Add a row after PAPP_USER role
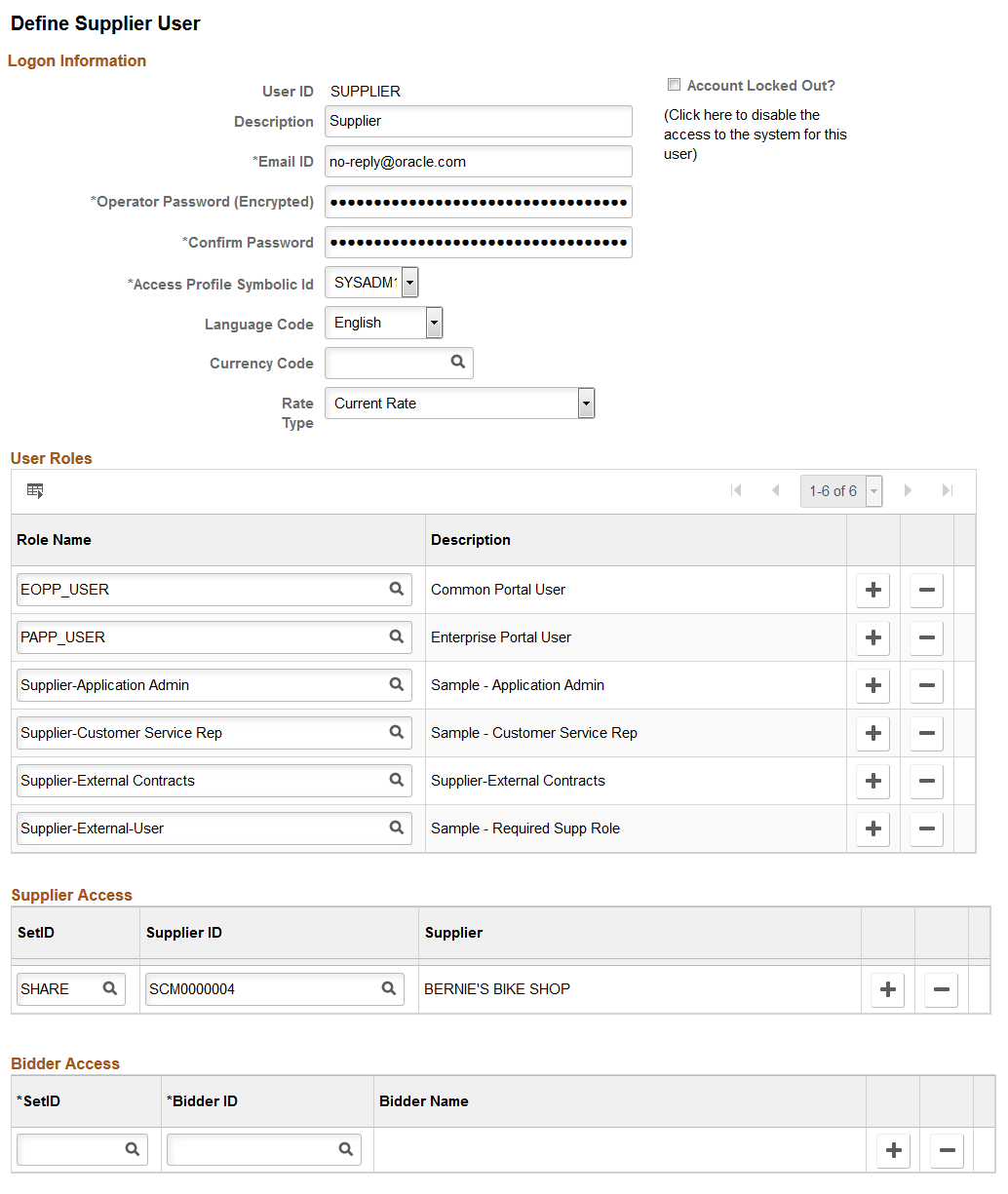The image size is (1008, 1194). pos(872,637)
